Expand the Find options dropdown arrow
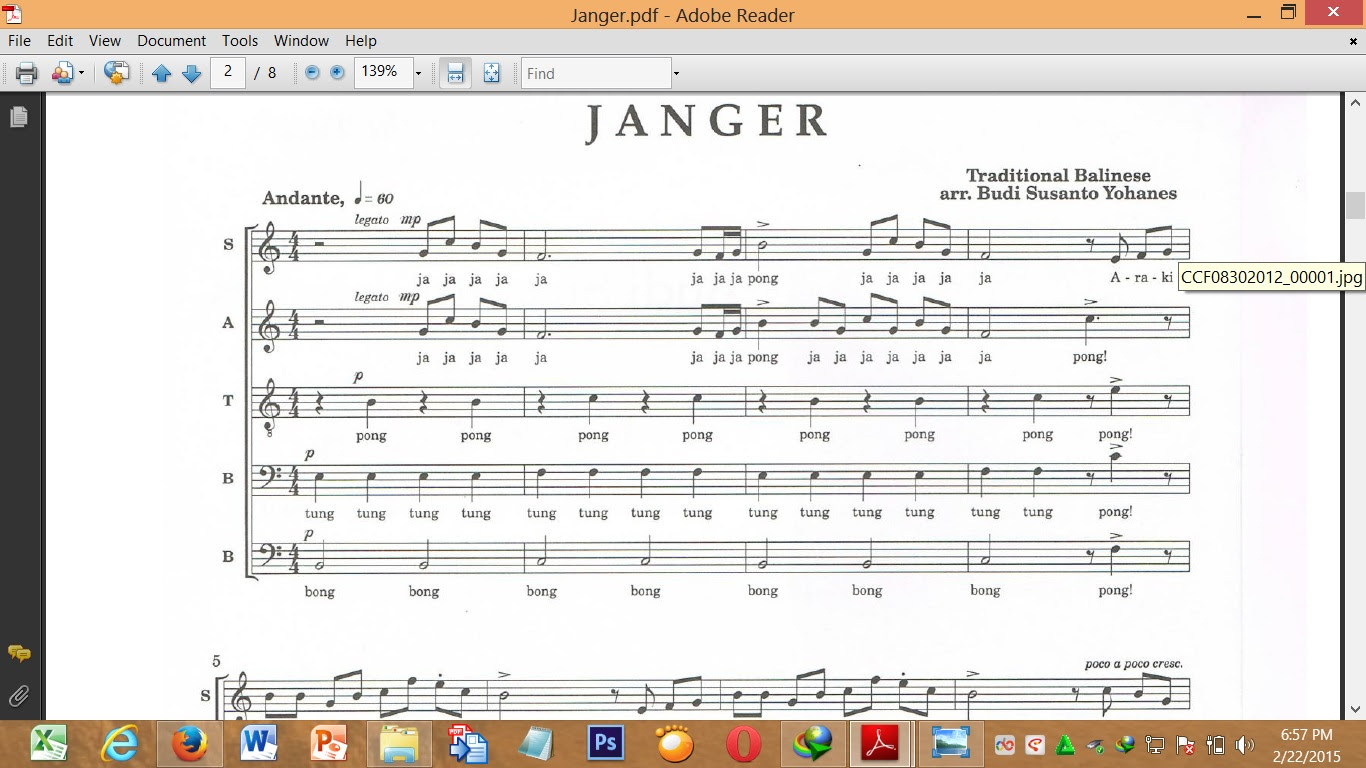Screen dimensions: 1366x768 [x=676, y=73]
